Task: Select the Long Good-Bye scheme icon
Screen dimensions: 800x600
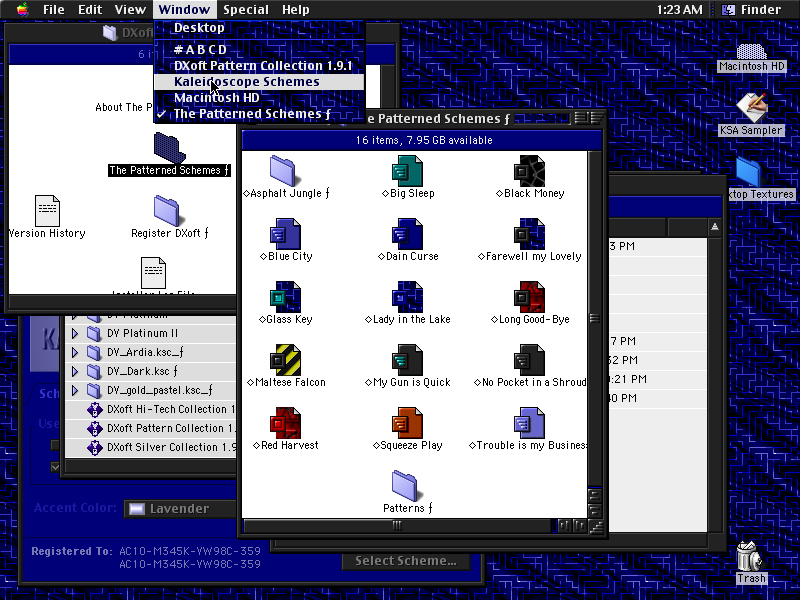Action: click(529, 296)
